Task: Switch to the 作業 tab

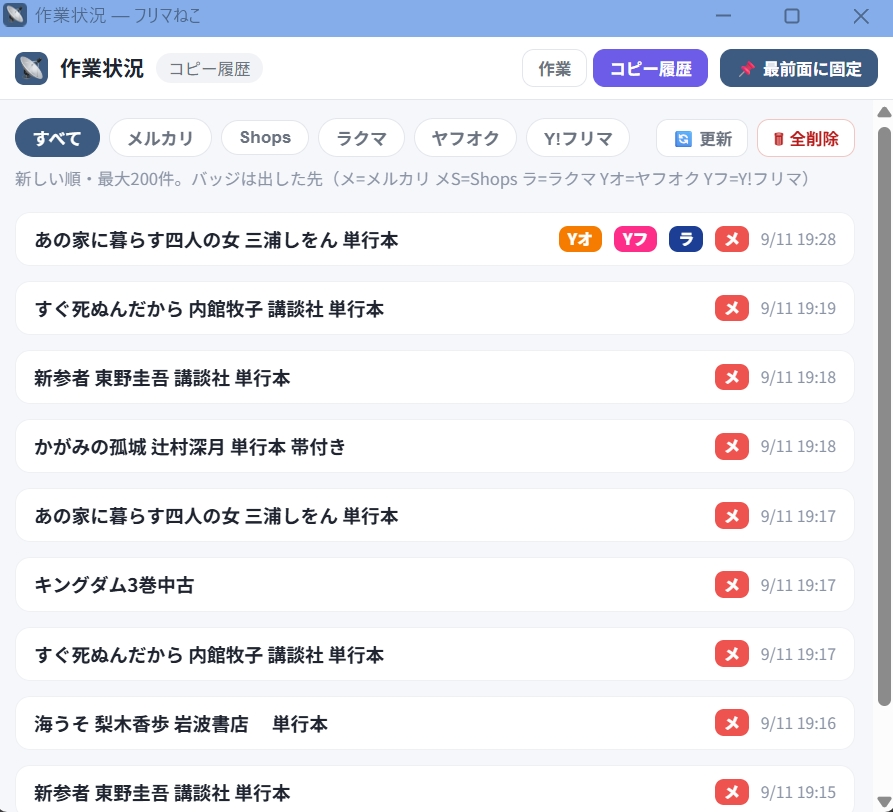Action: point(554,68)
